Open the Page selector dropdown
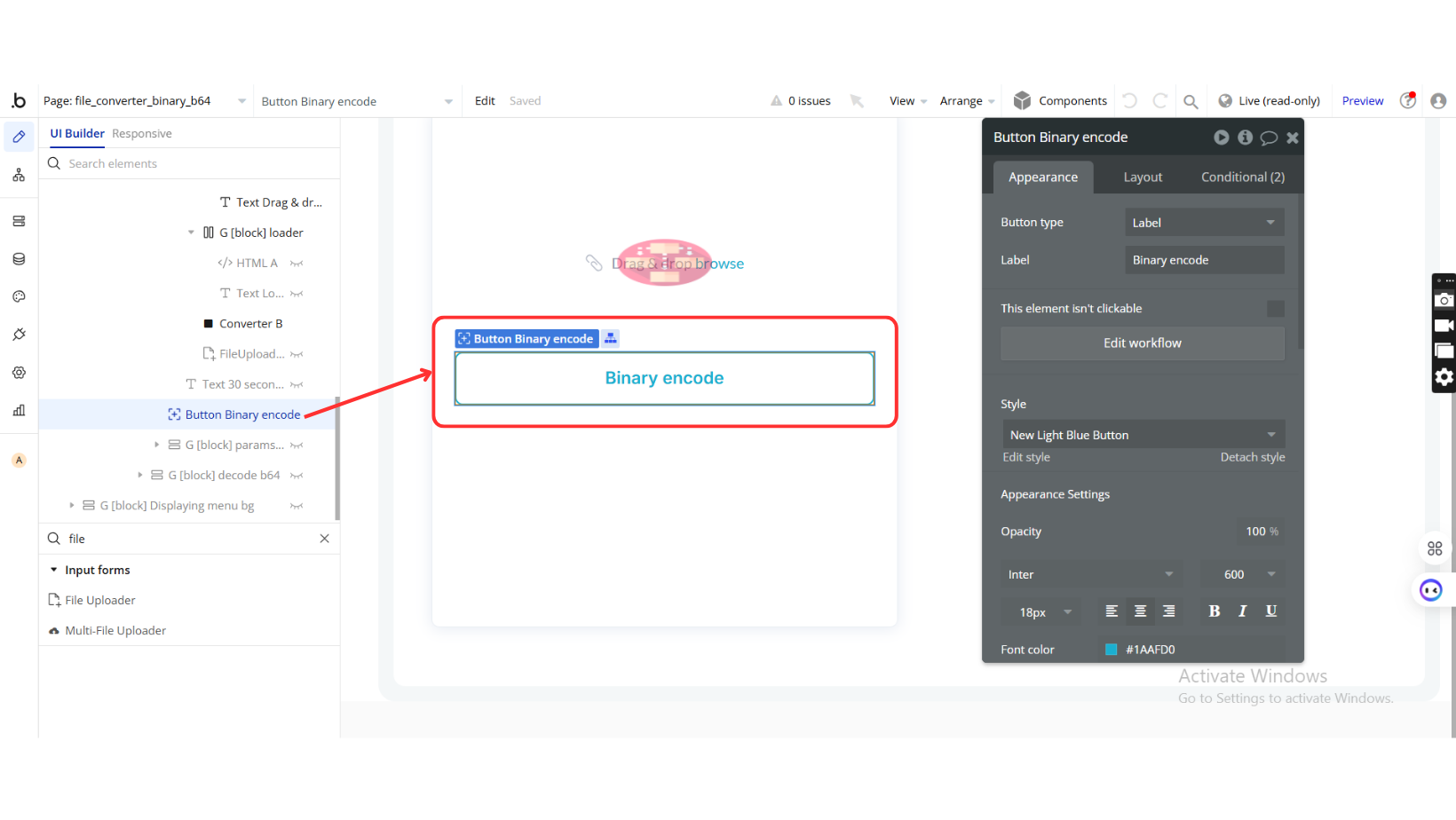The width and height of the screenshot is (1456, 820). (145, 101)
